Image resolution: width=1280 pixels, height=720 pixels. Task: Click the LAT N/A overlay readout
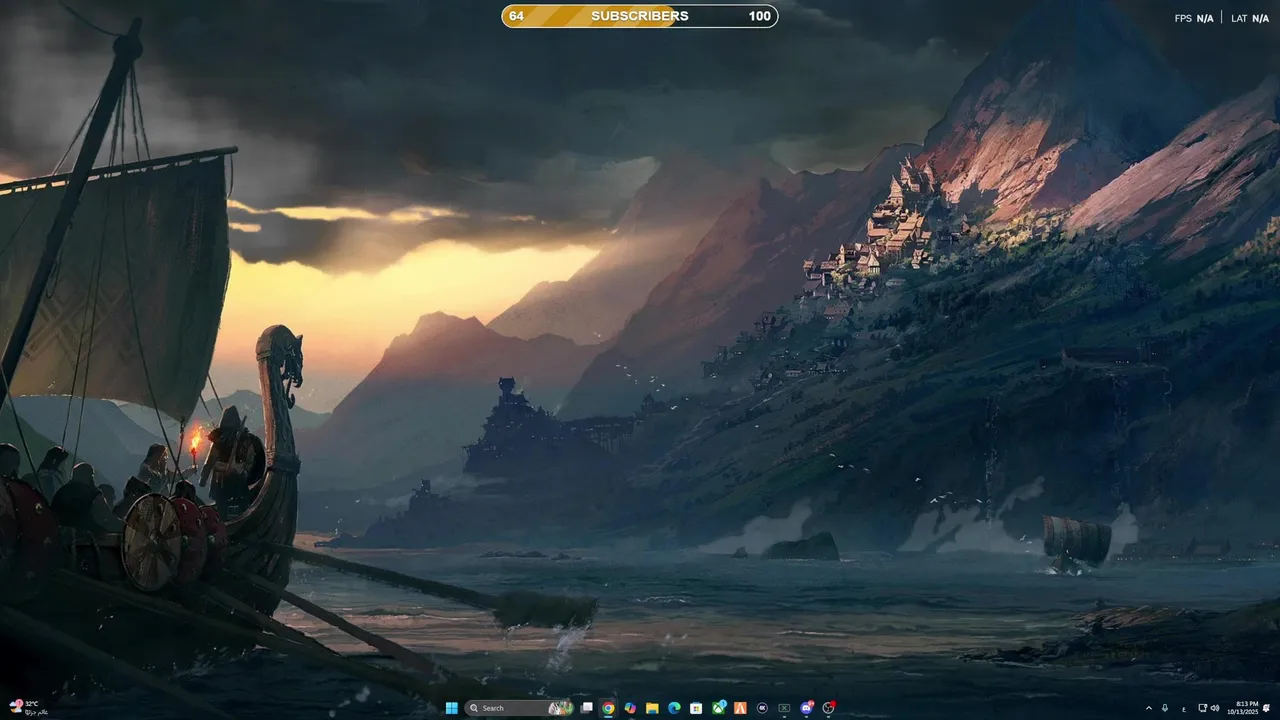[x=1250, y=18]
